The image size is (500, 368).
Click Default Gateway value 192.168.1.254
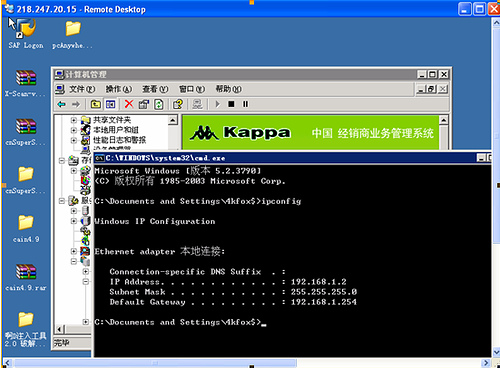click(x=324, y=302)
